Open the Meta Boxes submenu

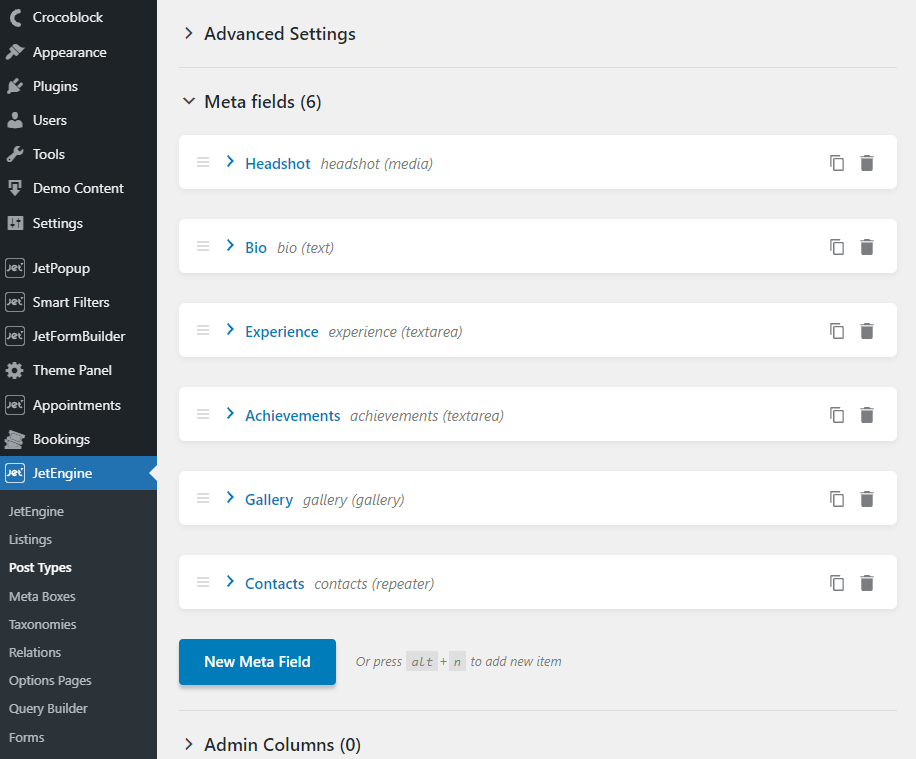click(x=42, y=597)
